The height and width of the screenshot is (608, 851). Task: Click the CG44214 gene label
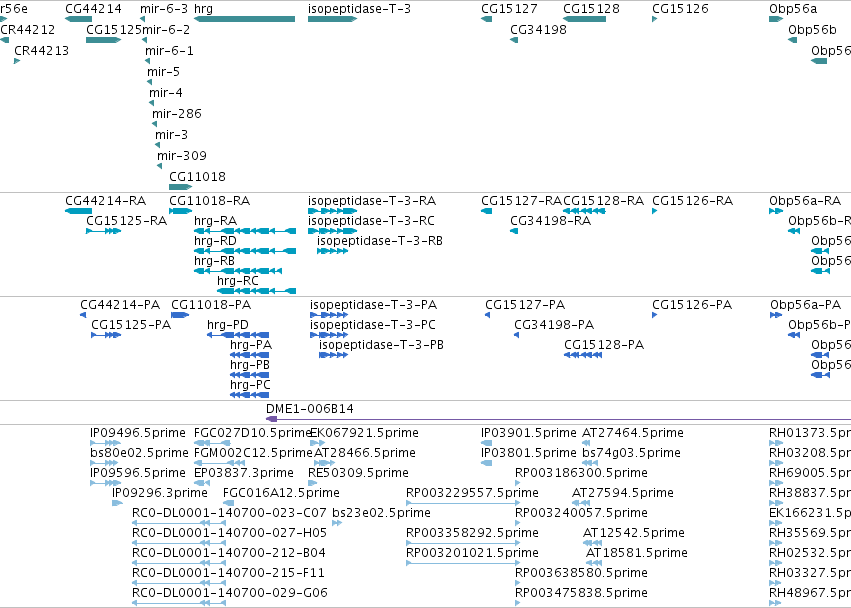(x=93, y=9)
